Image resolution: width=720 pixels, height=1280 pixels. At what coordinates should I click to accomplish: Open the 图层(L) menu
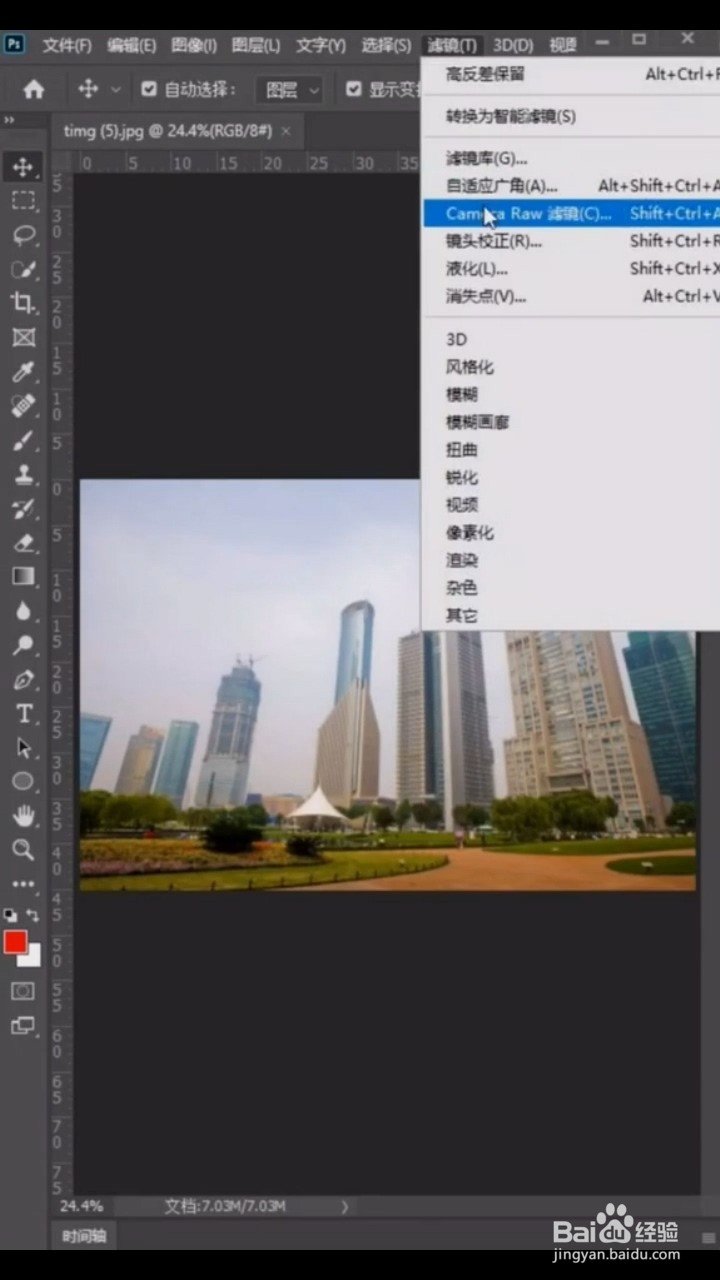pyautogui.click(x=256, y=45)
